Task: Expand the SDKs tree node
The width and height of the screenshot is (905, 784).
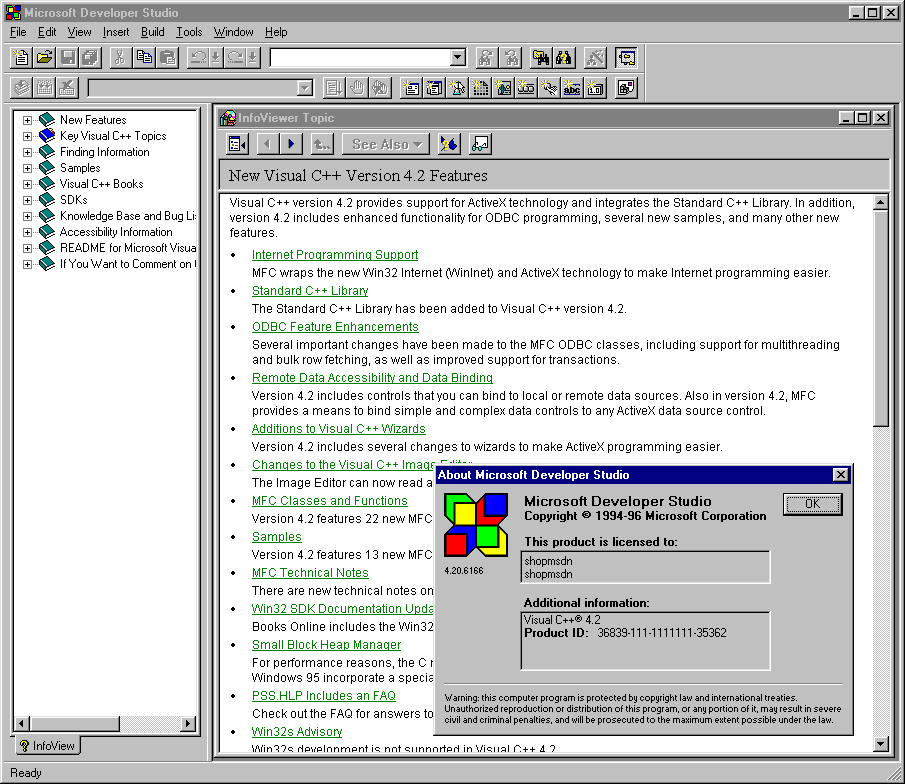Action: (28, 200)
